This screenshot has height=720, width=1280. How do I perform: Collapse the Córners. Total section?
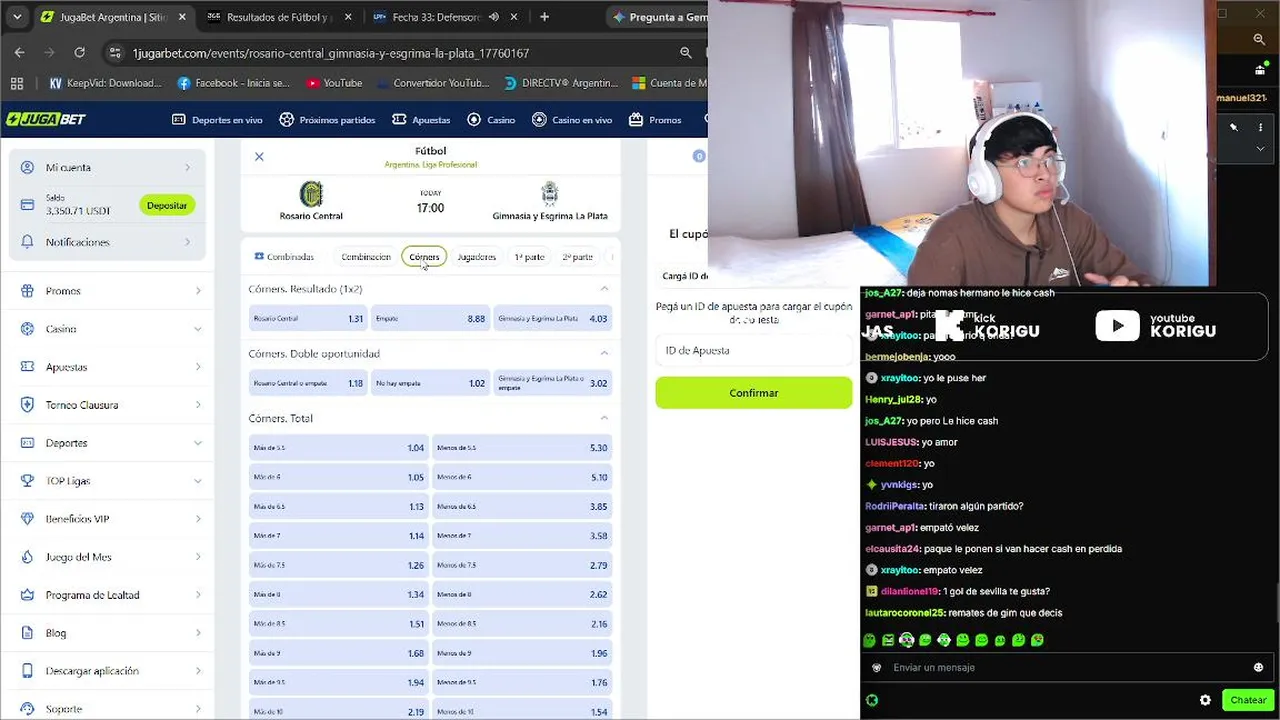[x=604, y=418]
